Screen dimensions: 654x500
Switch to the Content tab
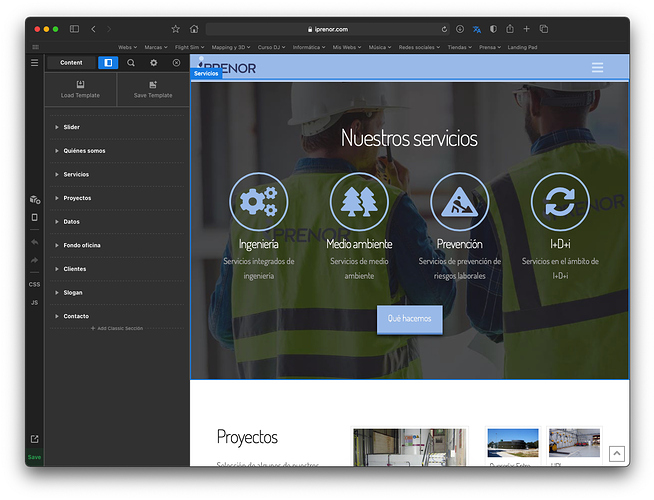pyautogui.click(x=71, y=63)
